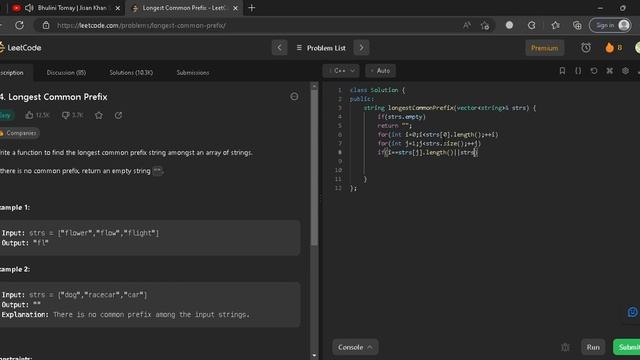
Task: Open the C++ language dropdown
Action: click(341, 71)
